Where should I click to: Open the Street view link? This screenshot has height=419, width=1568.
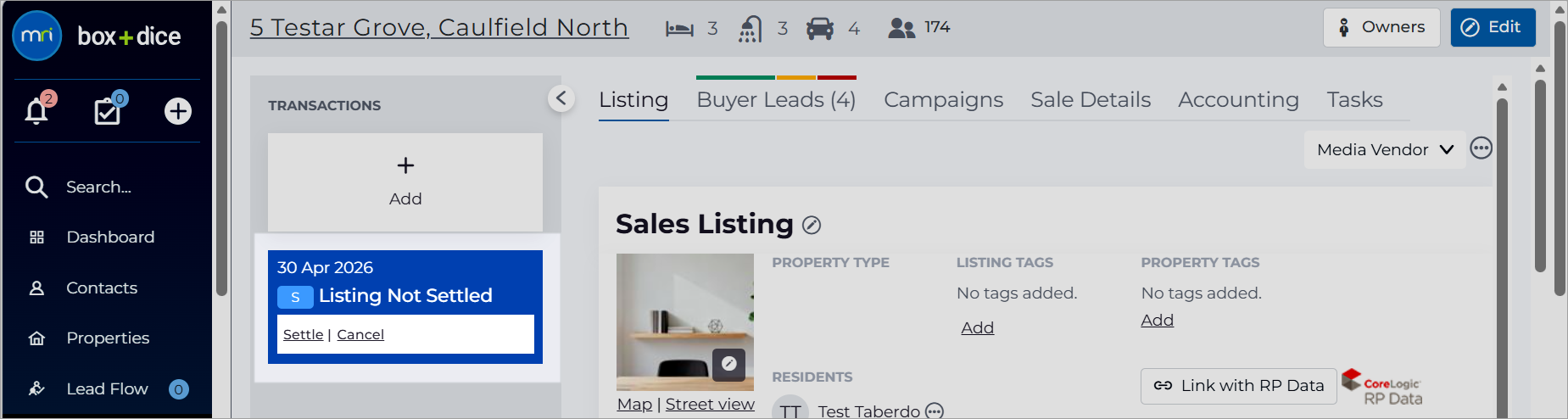coord(710,405)
